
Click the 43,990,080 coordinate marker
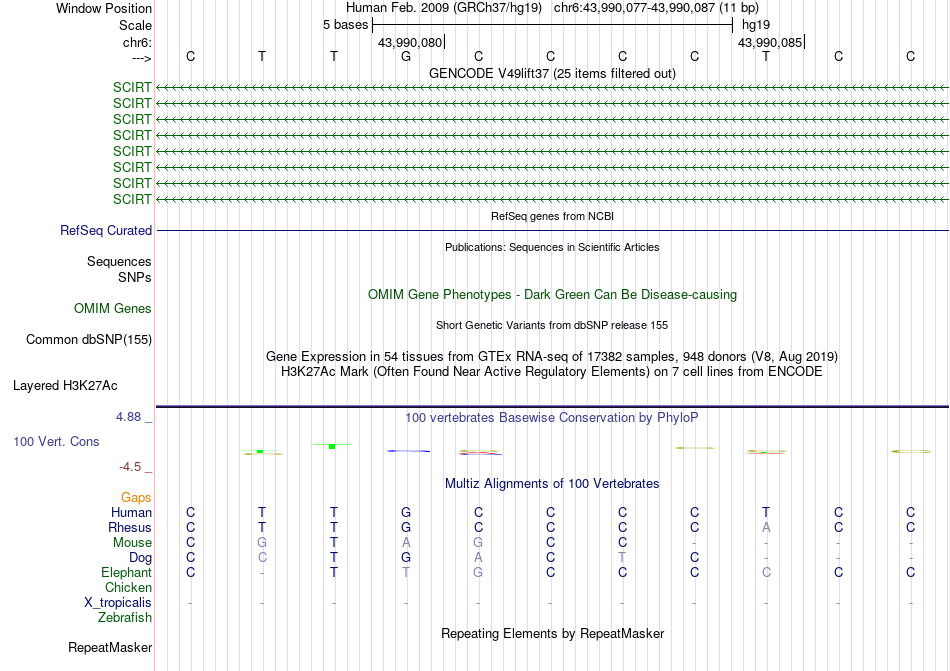tap(410, 42)
